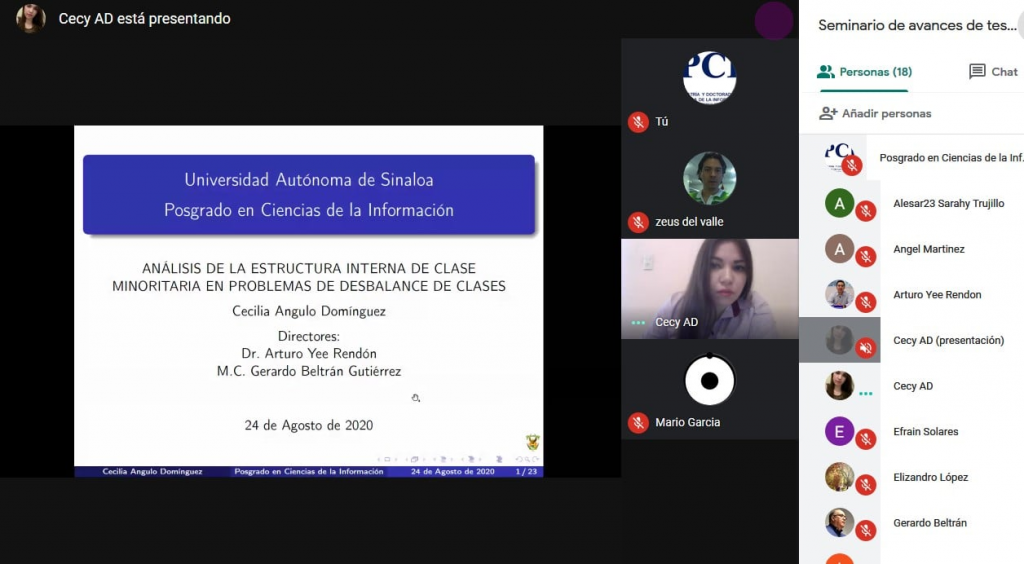Click muted mic icon on Tú tile
The width and height of the screenshot is (1024, 564).
[638, 122]
